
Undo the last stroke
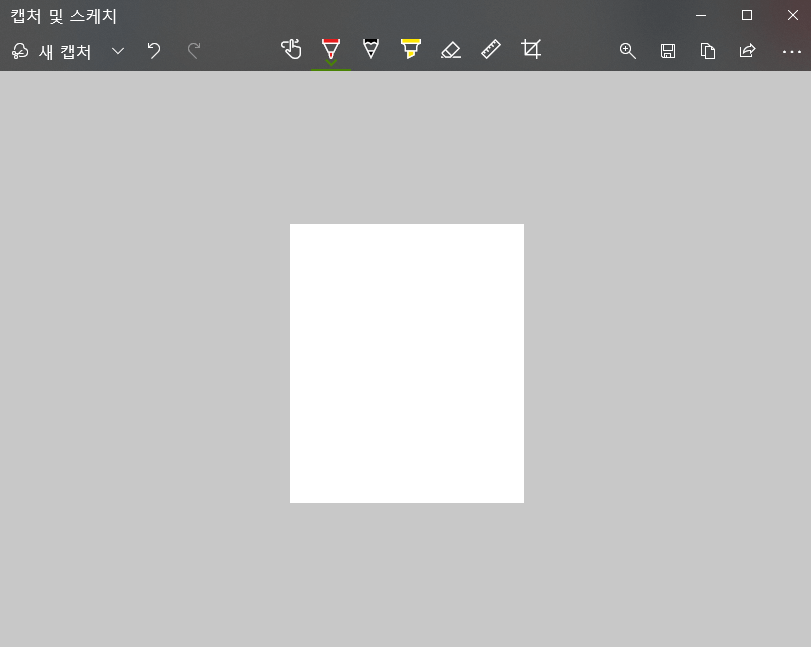tap(154, 51)
